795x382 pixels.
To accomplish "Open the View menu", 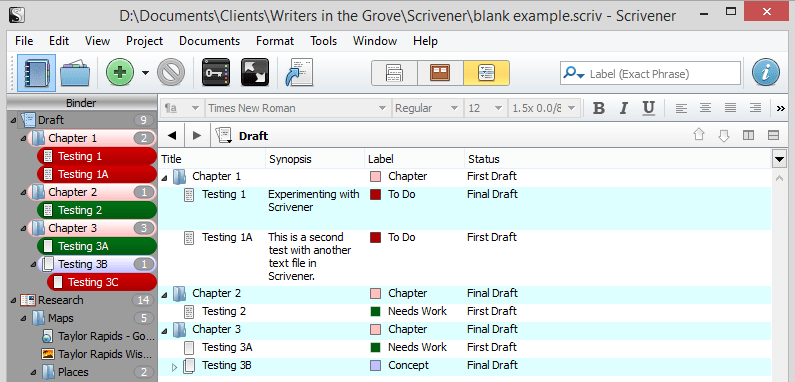I will [x=97, y=41].
